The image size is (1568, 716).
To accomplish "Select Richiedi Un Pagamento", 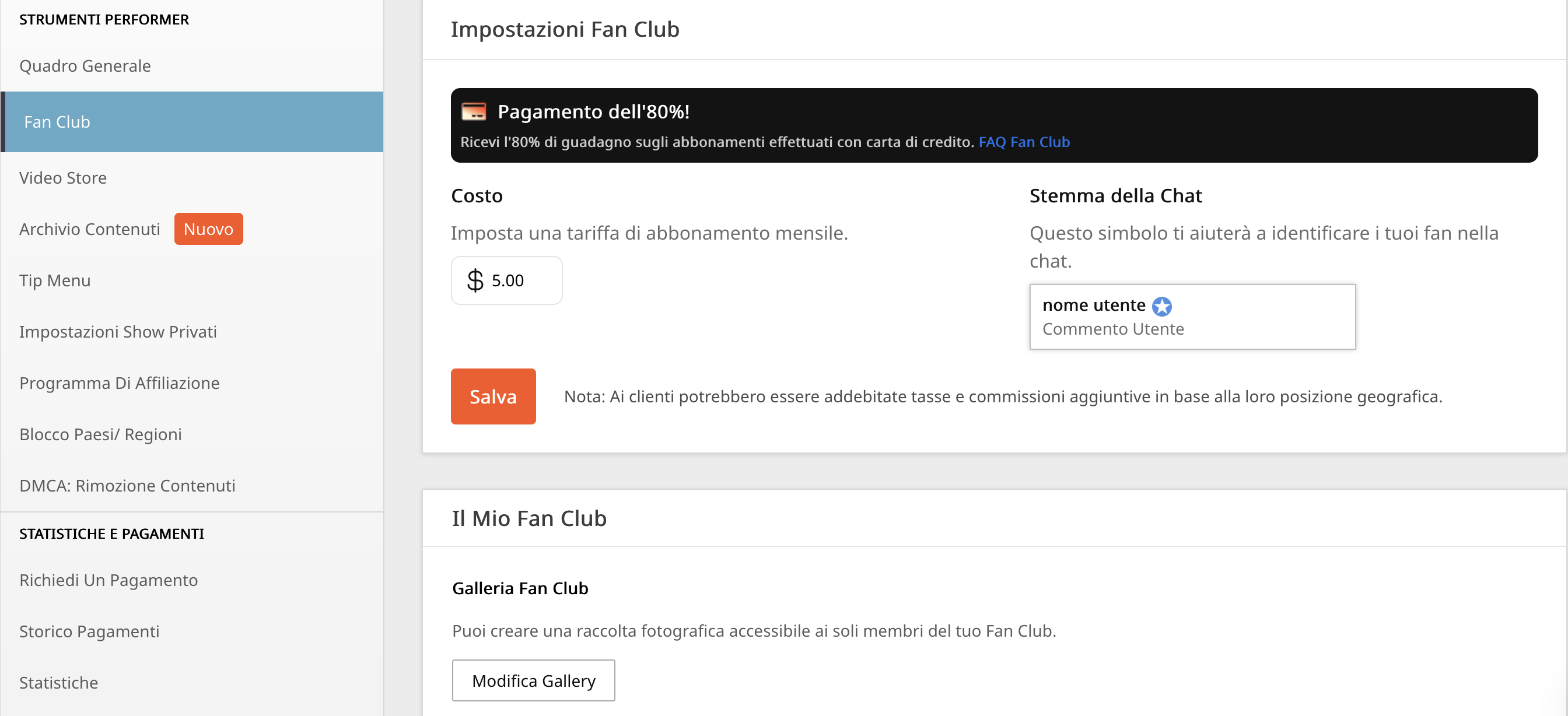I will point(108,580).
